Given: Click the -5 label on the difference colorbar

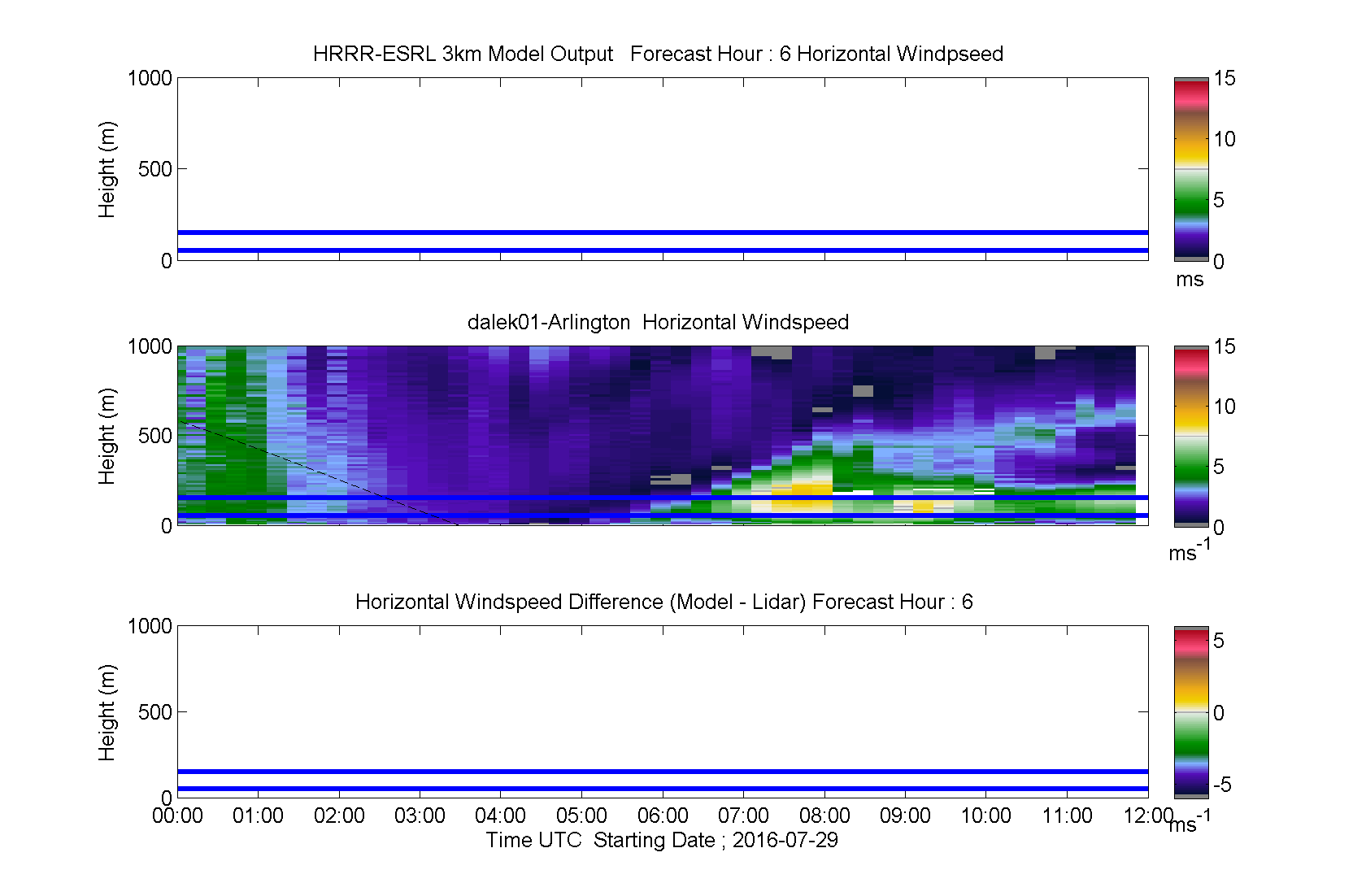Looking at the screenshot, I should tap(1222, 785).
